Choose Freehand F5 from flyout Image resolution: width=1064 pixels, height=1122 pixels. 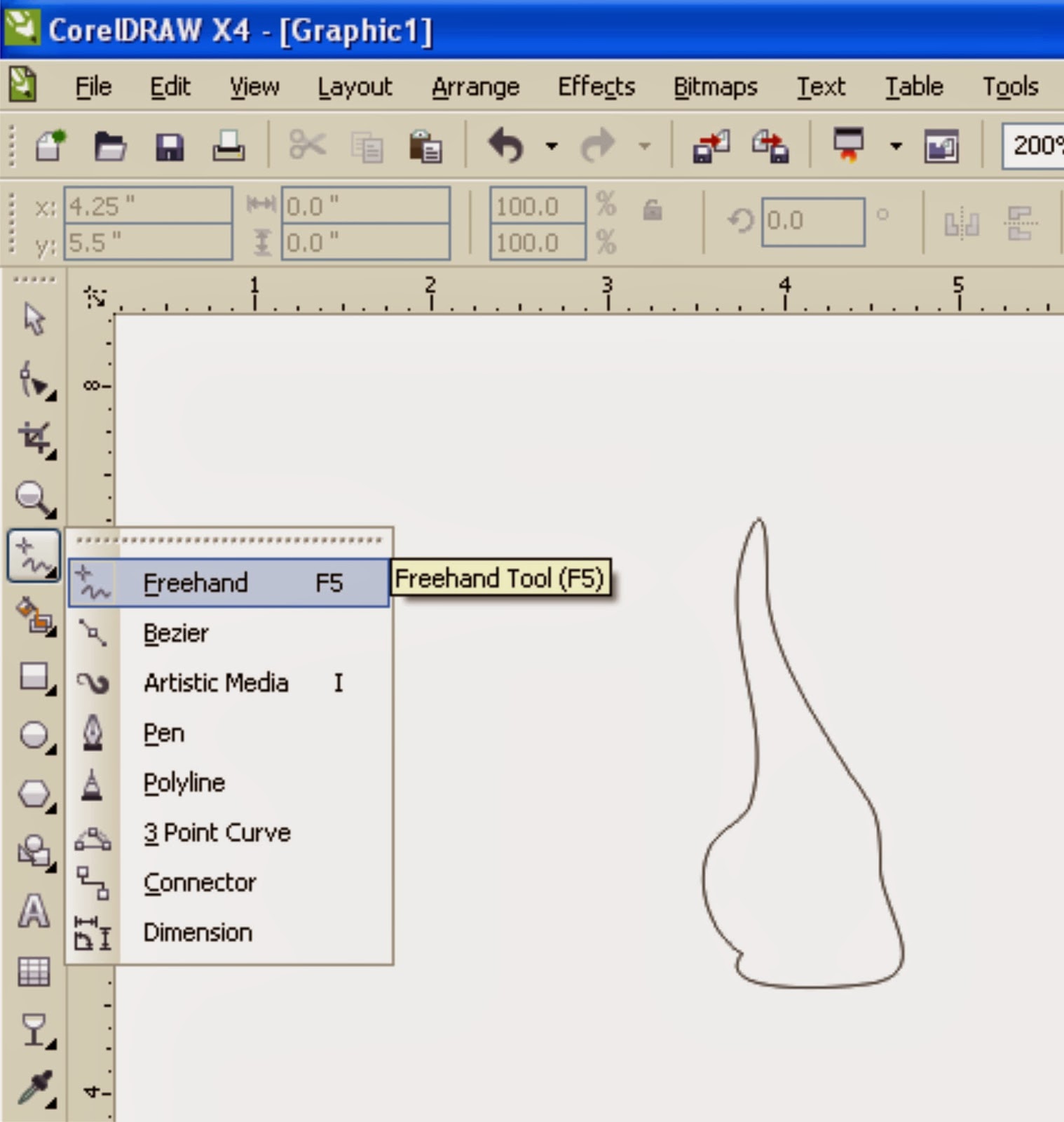click(x=229, y=583)
